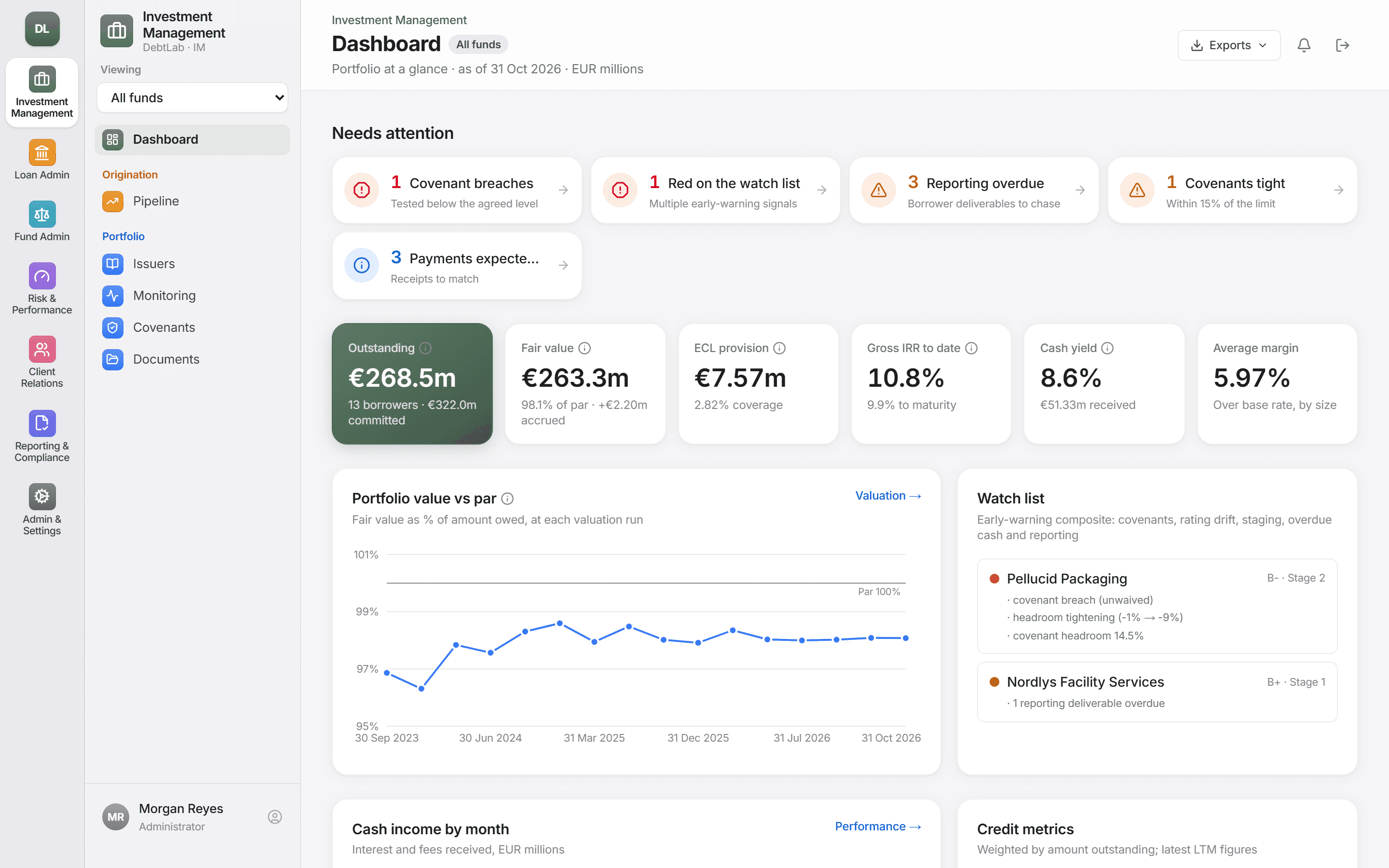Show info for Fair value metric
Image resolution: width=1389 pixels, height=868 pixels.
[585, 348]
